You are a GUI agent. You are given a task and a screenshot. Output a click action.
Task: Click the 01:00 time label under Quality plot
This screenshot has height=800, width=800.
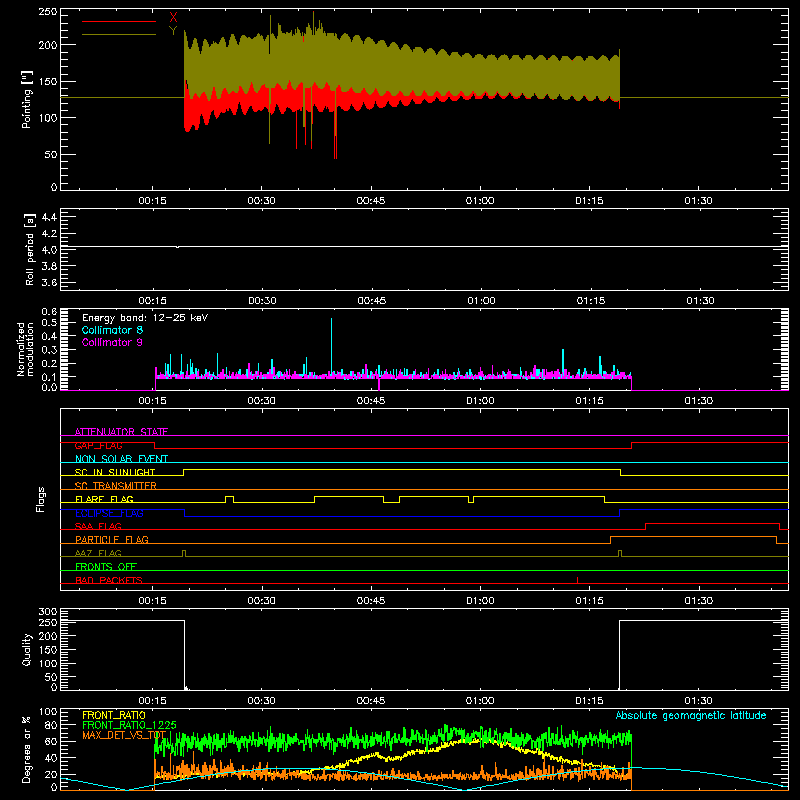coord(480,701)
